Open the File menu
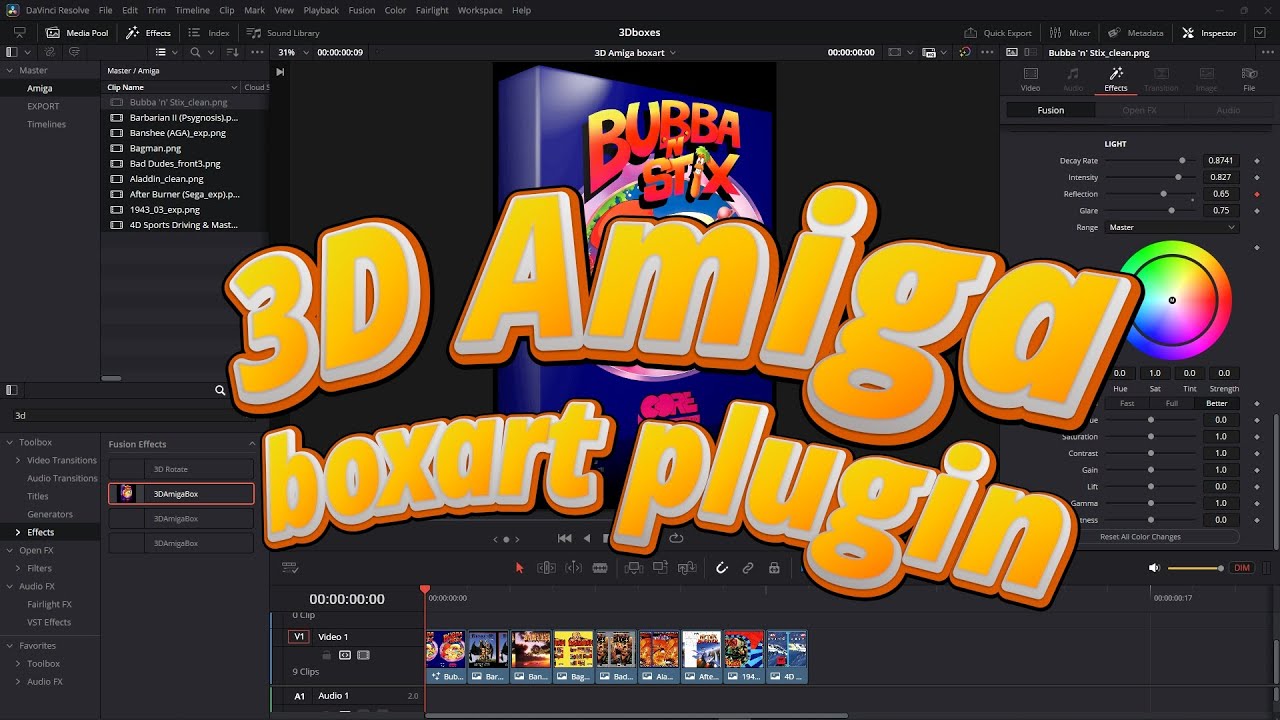 pos(105,10)
